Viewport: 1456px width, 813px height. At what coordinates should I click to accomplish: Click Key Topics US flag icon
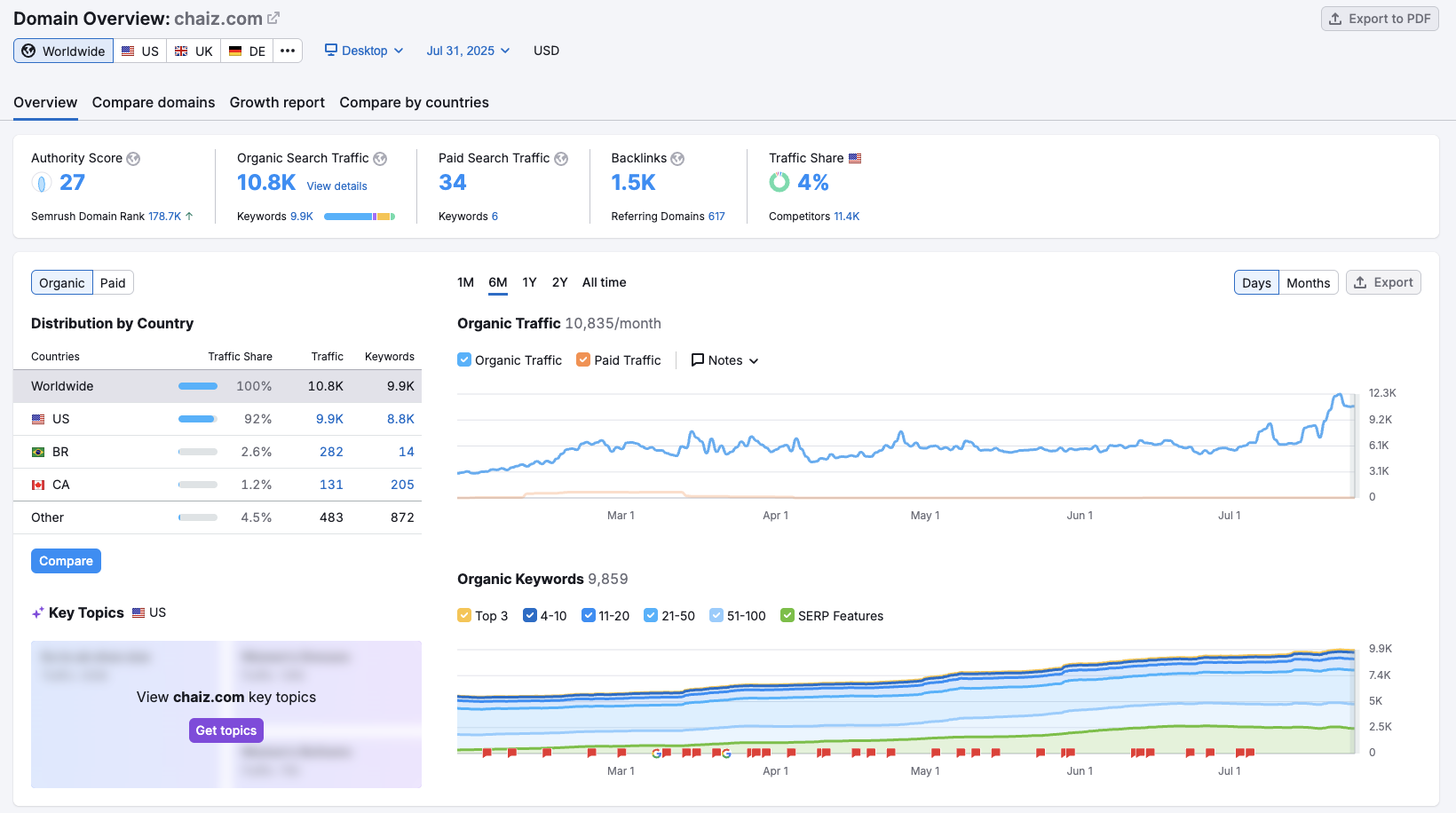138,612
